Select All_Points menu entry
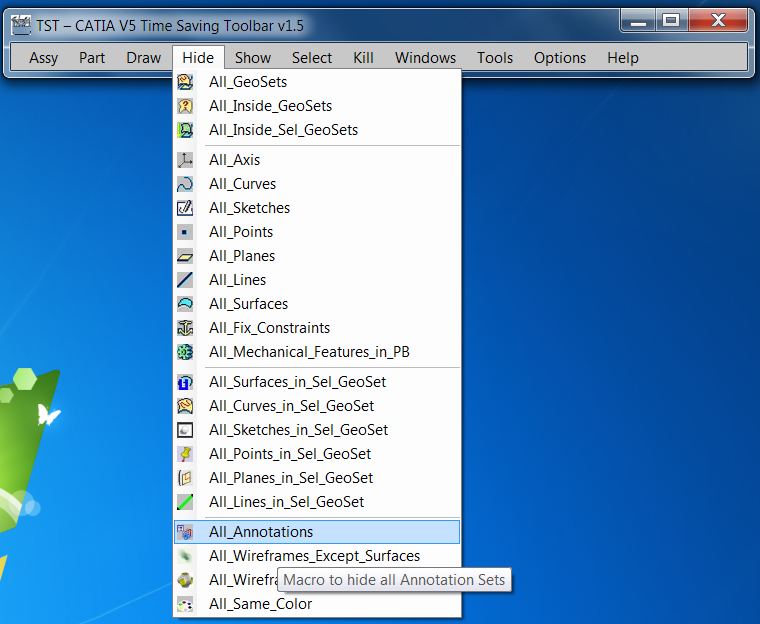760x624 pixels. tap(317, 232)
